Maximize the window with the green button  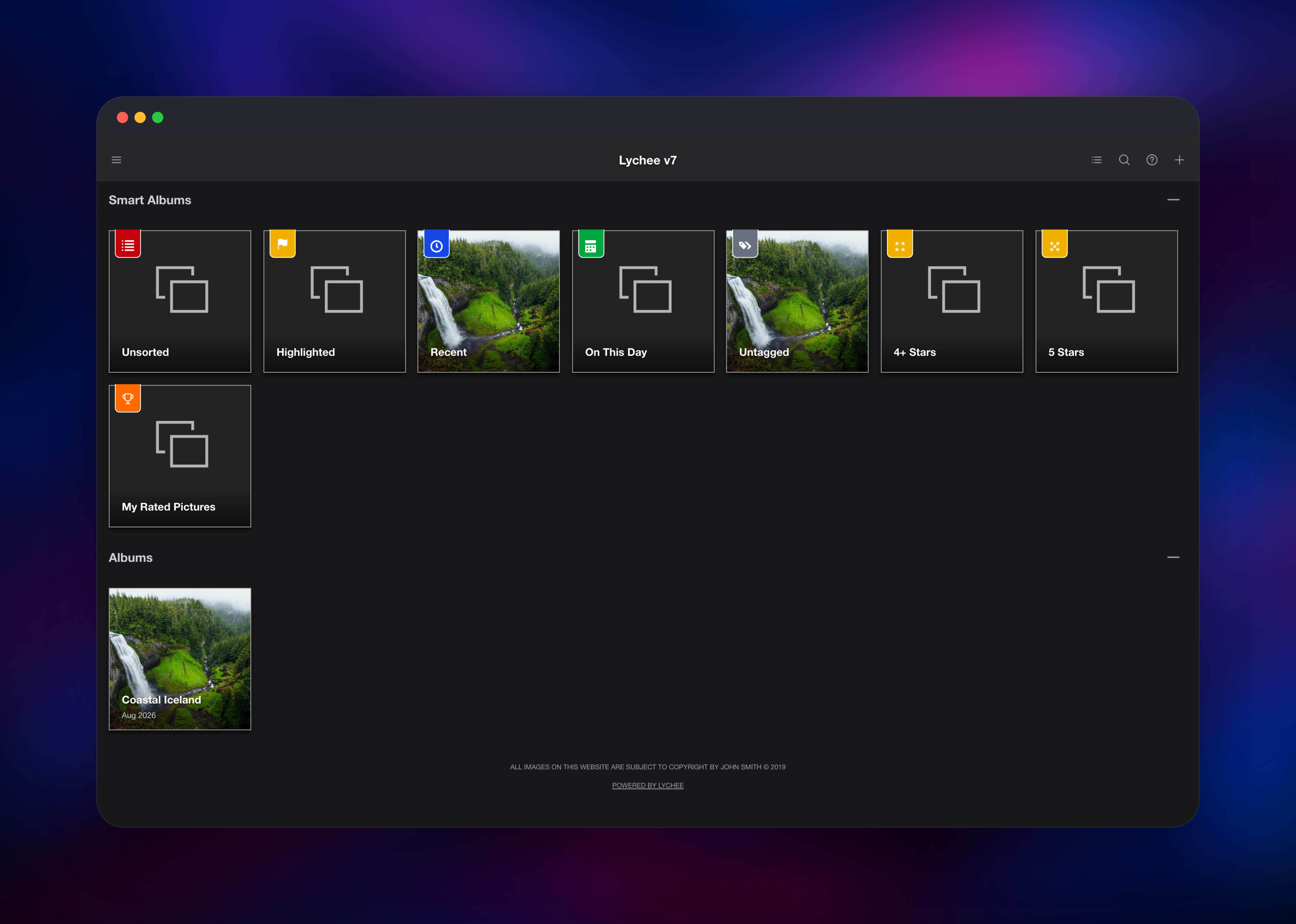[x=158, y=117]
